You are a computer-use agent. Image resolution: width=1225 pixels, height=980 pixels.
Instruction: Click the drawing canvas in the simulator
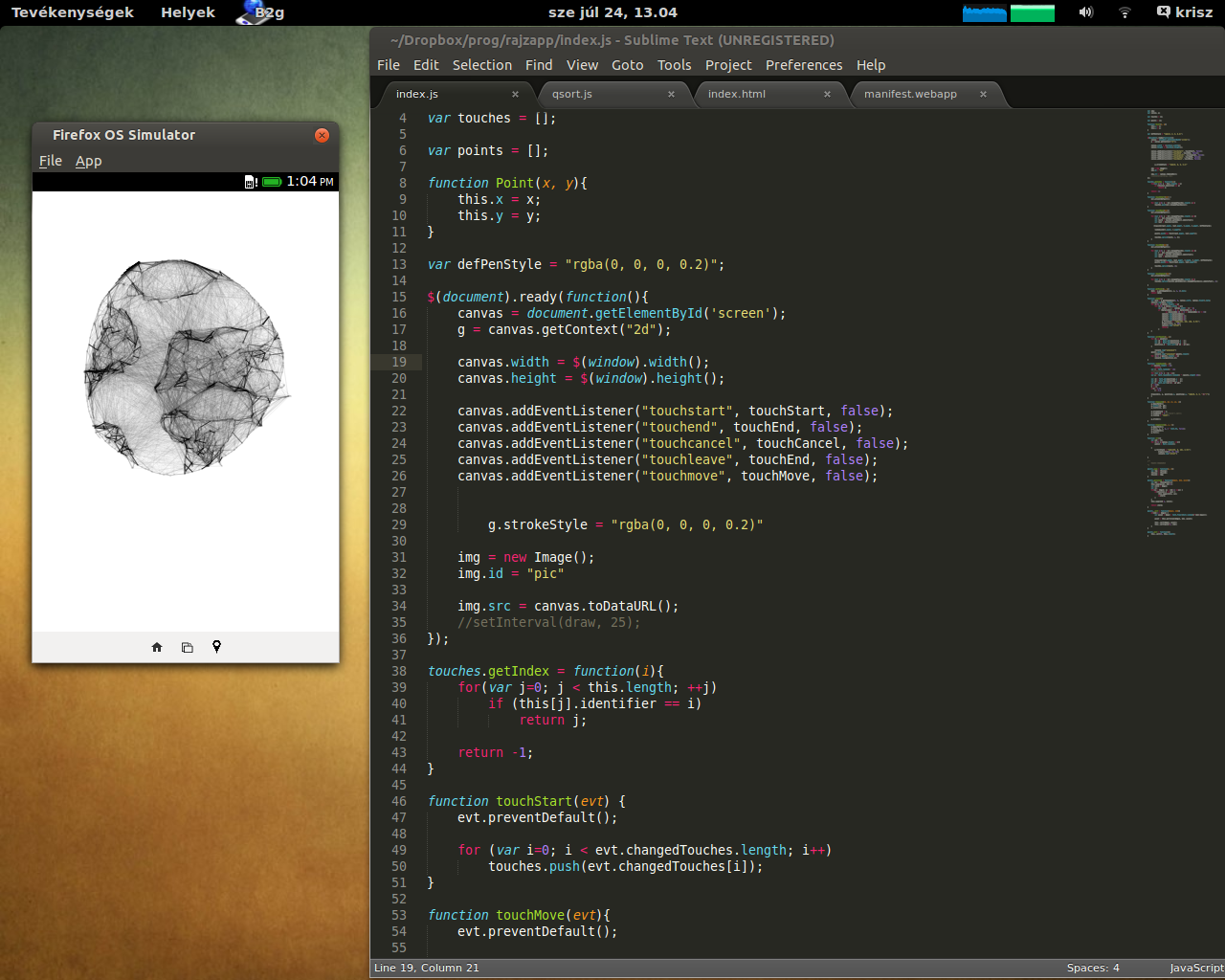click(x=186, y=412)
